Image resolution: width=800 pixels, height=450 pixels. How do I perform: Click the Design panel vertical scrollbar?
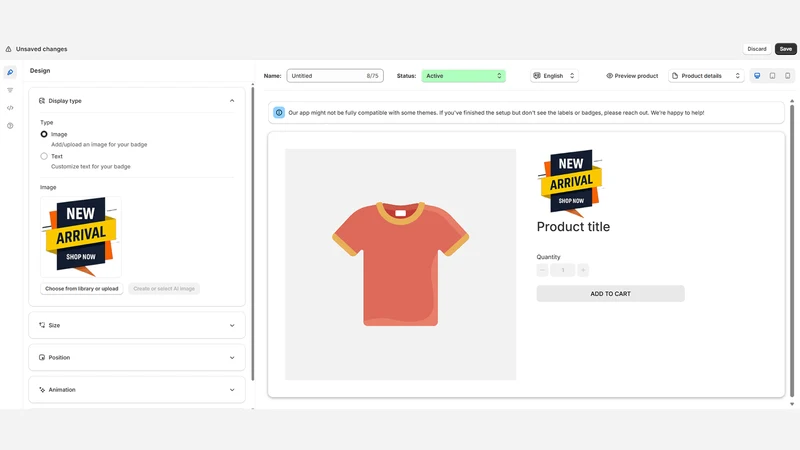[253, 235]
